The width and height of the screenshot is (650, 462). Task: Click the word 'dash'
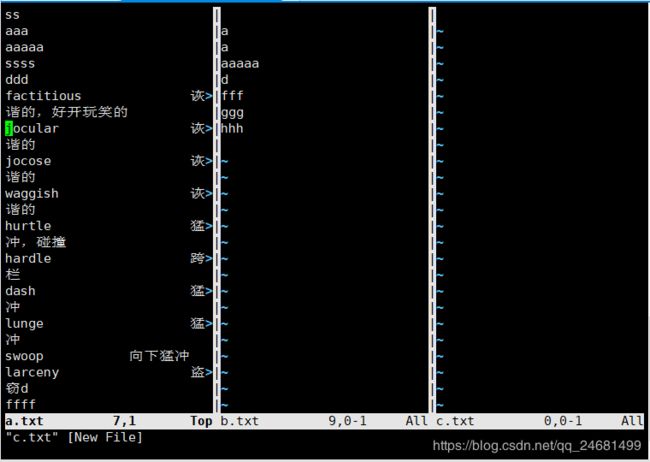pos(20,291)
